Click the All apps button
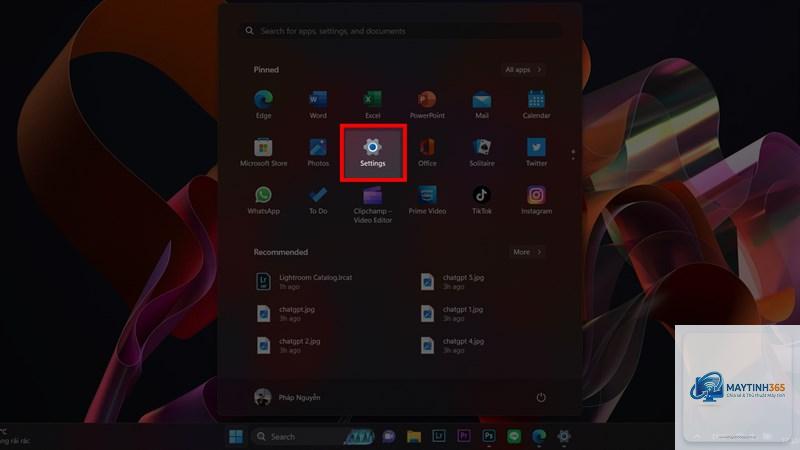Viewport: 800px width, 450px height. coord(523,69)
